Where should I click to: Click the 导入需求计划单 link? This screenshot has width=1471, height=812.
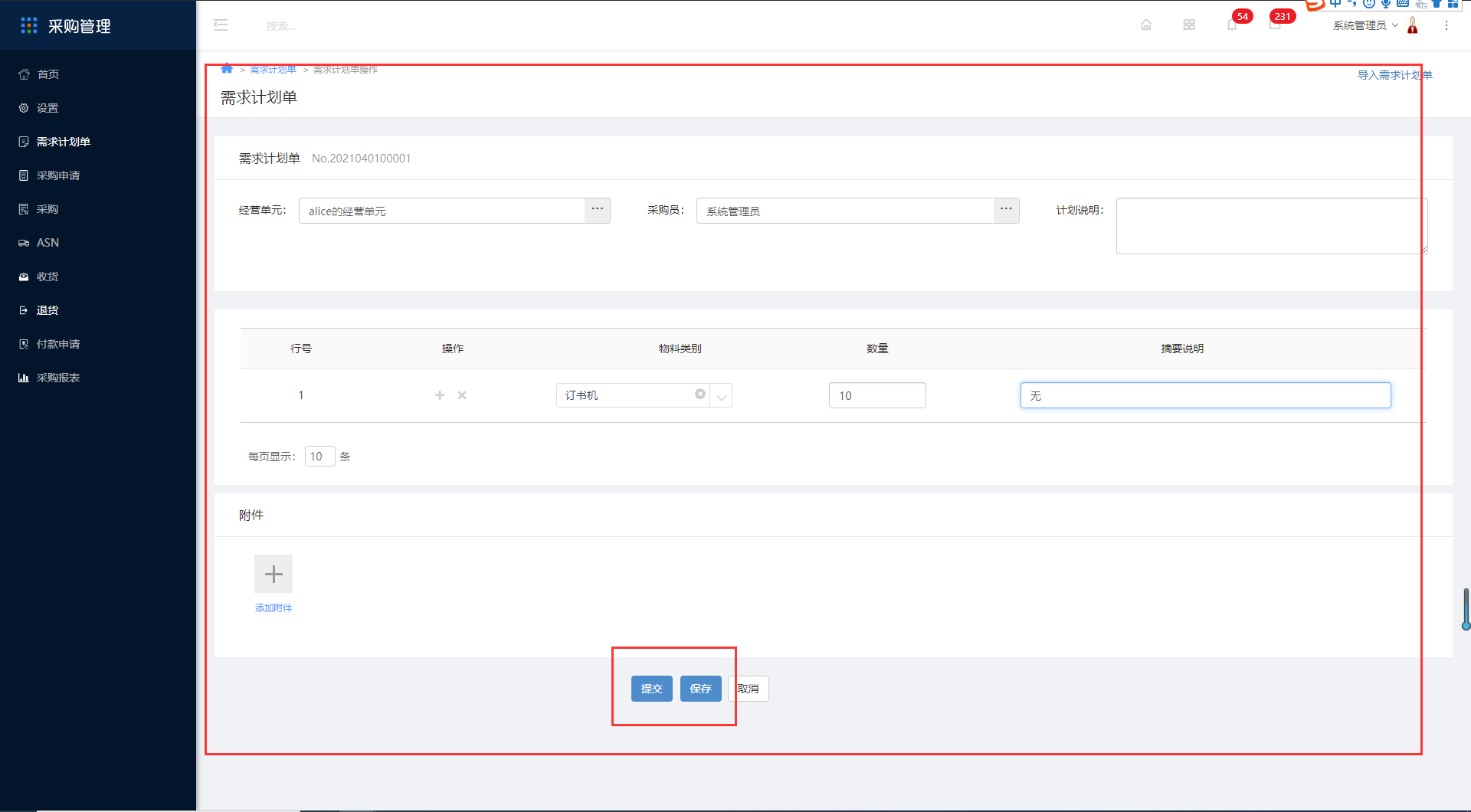pos(1394,75)
